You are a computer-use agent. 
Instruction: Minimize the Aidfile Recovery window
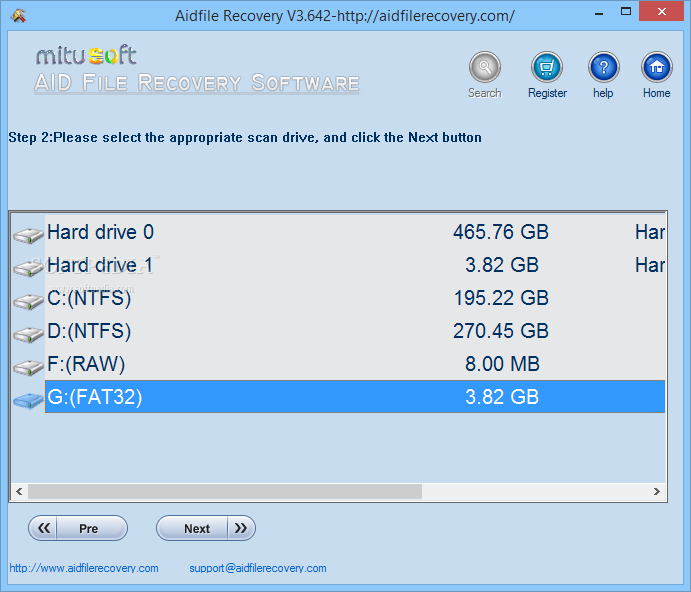[x=598, y=13]
